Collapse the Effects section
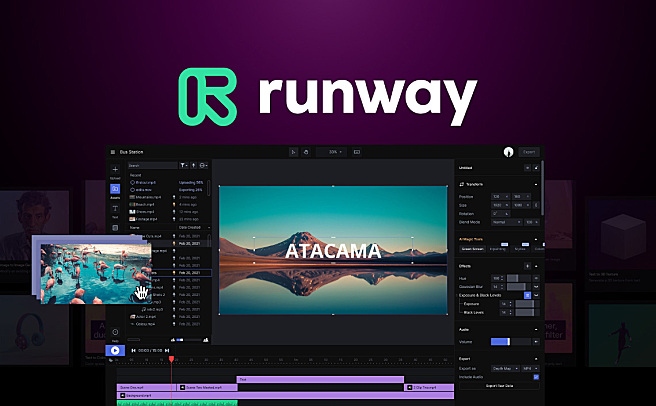The width and height of the screenshot is (656, 406). pos(536,266)
